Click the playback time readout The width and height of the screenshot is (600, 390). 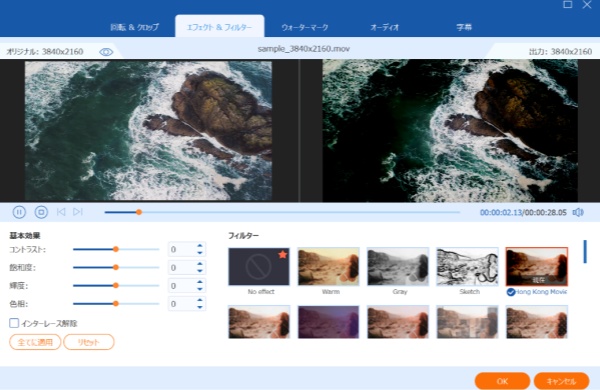click(523, 212)
